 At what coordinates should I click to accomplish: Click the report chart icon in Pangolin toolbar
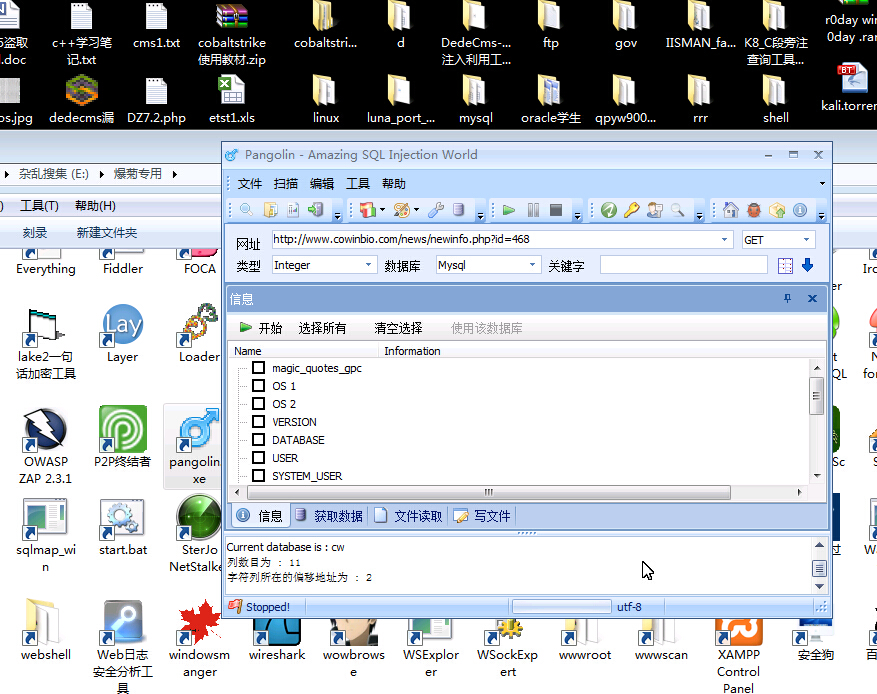[x=293, y=210]
